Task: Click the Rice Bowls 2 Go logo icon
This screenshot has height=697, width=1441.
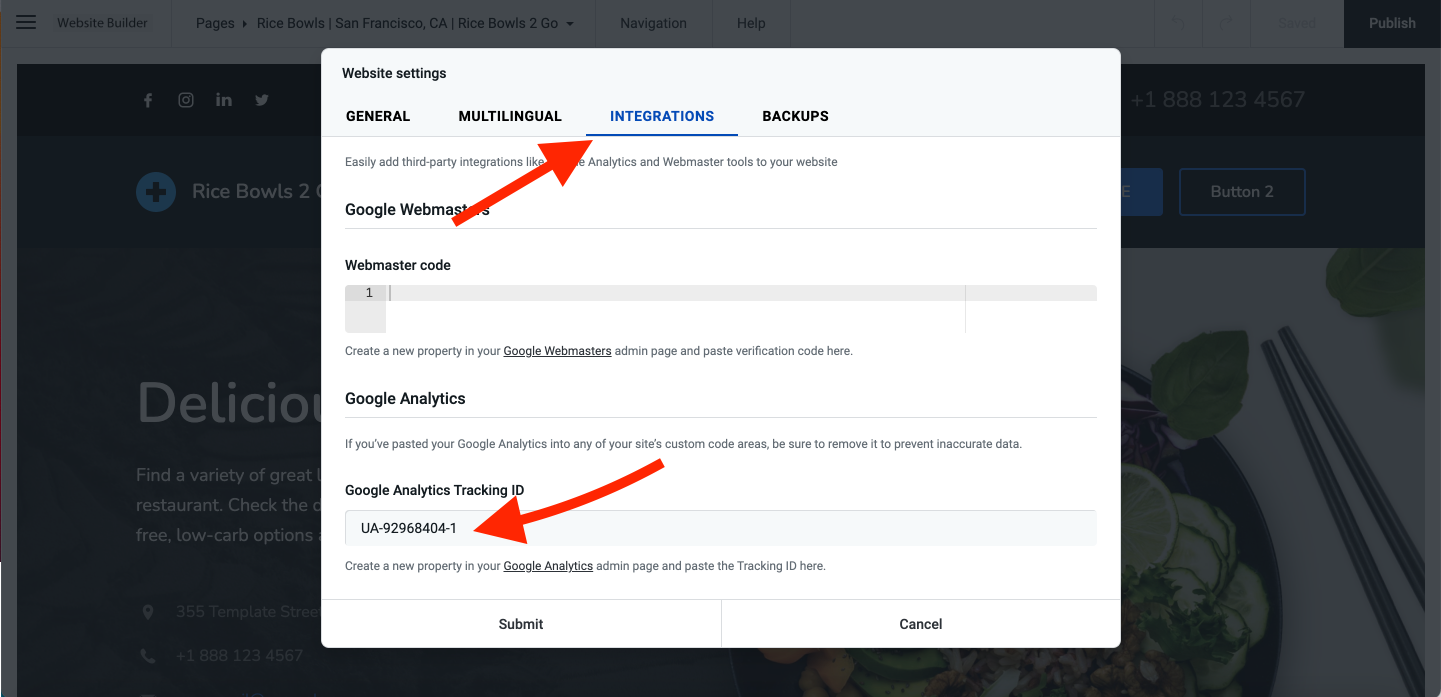Action: pyautogui.click(x=155, y=192)
